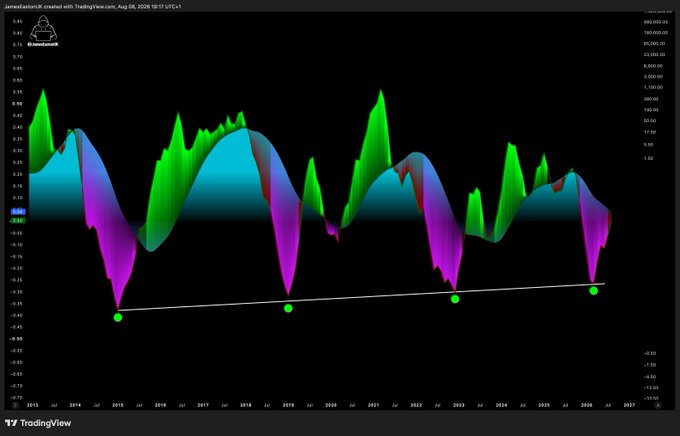
Task: Click the -0.30 left scale value
Action: click(17, 292)
